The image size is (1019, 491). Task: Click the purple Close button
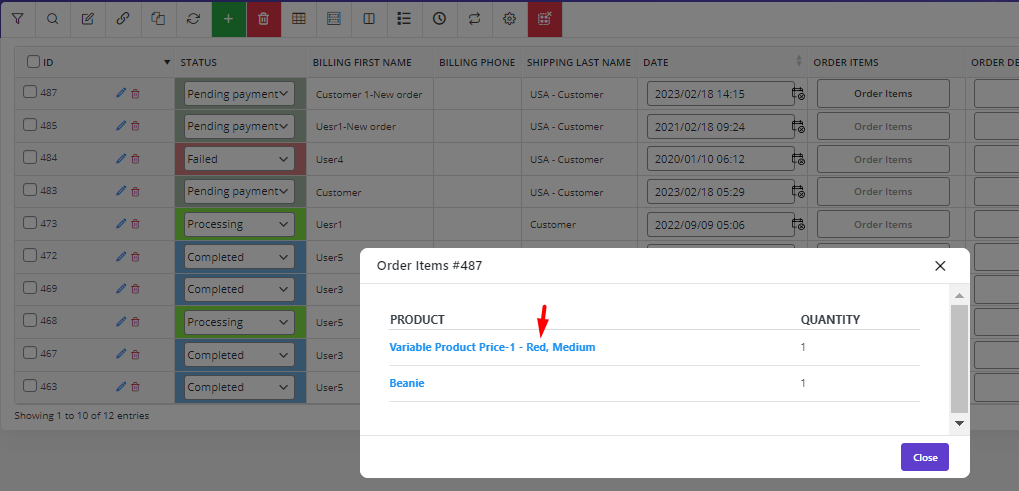(x=925, y=457)
